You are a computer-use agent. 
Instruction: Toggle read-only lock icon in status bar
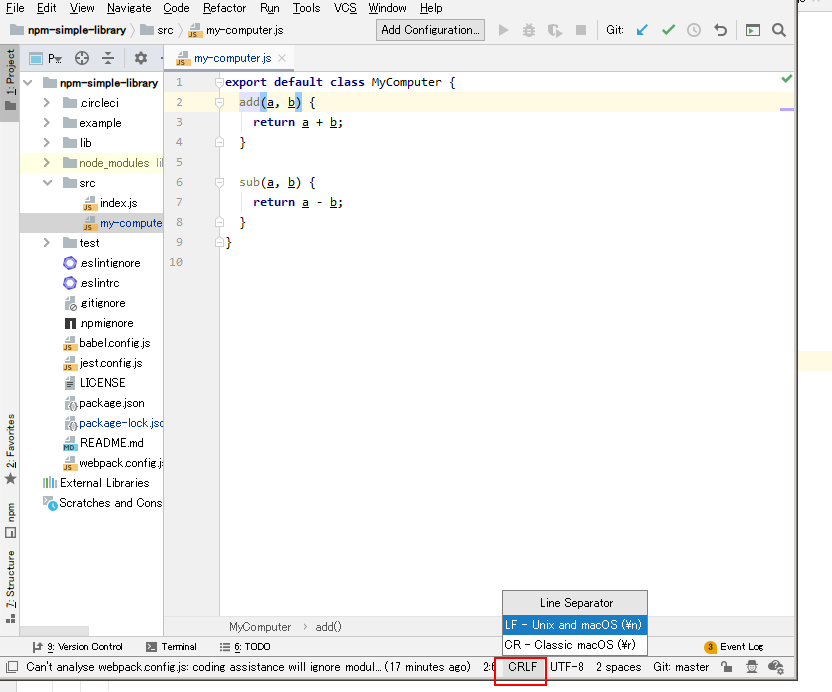point(726,667)
